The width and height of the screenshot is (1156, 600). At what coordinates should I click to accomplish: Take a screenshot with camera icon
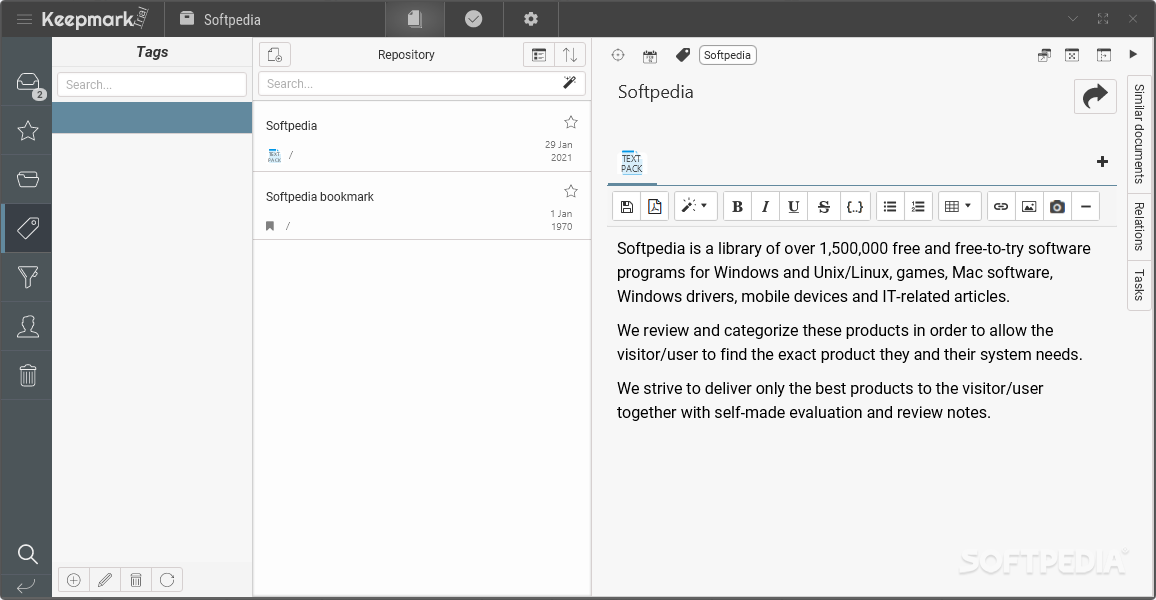pyautogui.click(x=1057, y=206)
